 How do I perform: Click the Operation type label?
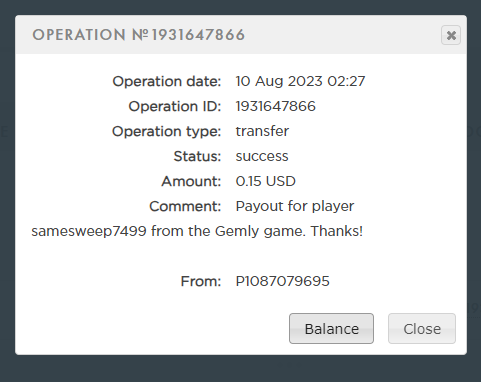[x=166, y=131]
